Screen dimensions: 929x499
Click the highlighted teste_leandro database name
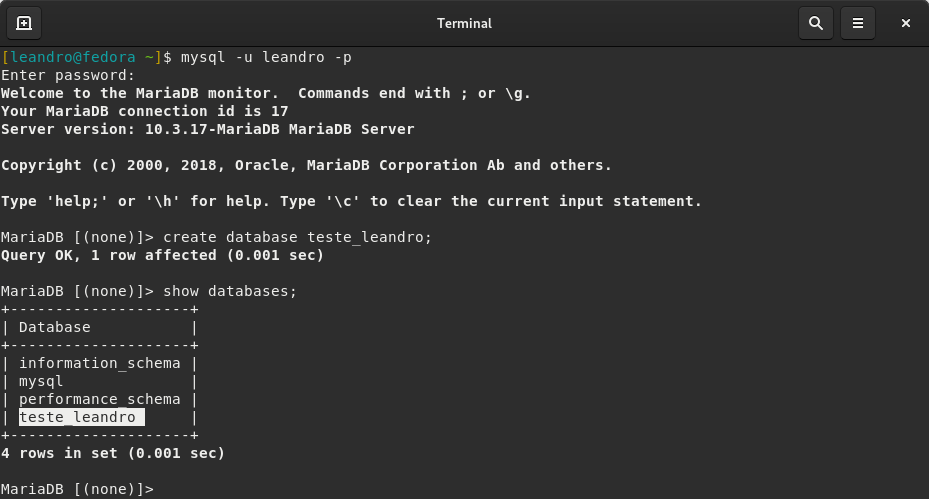78,417
